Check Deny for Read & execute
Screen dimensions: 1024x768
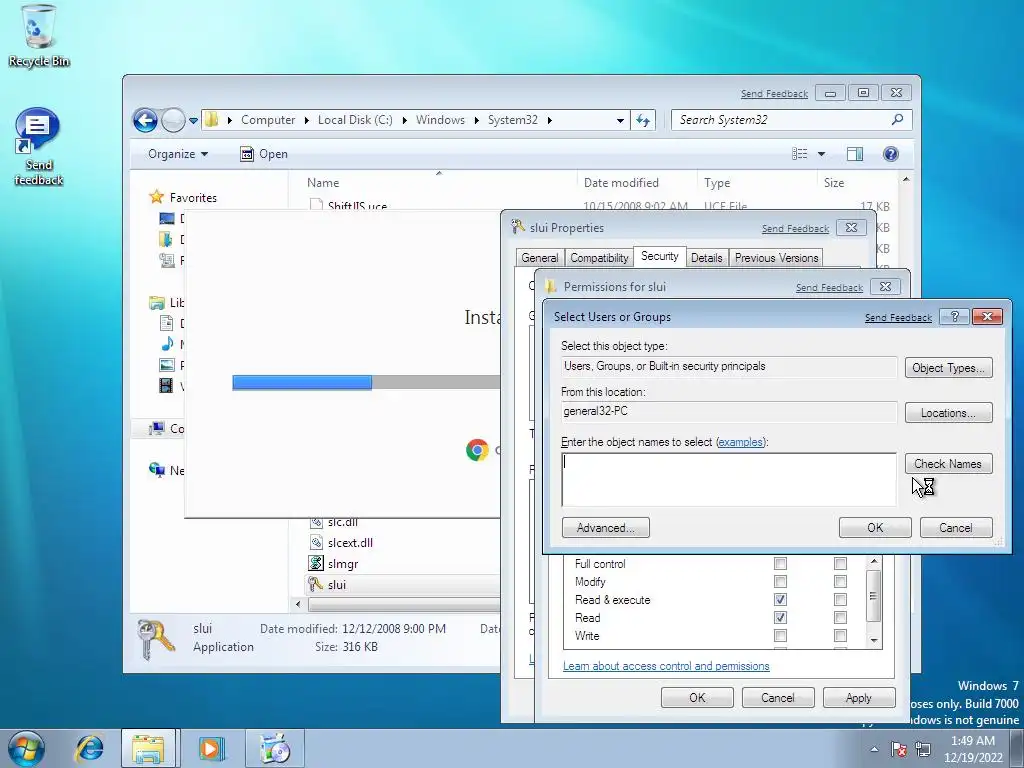tap(840, 599)
